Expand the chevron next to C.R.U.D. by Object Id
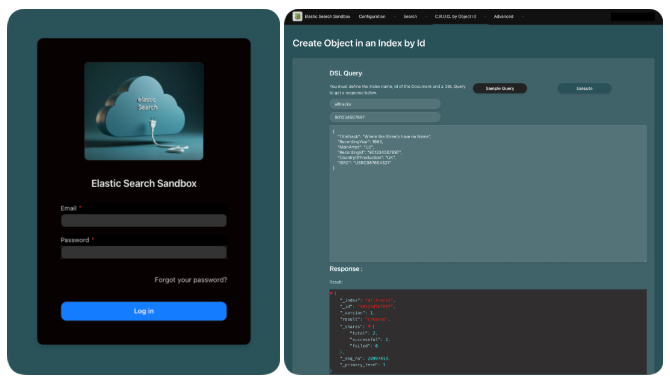Viewport: 670px width, 382px height. [x=485, y=17]
